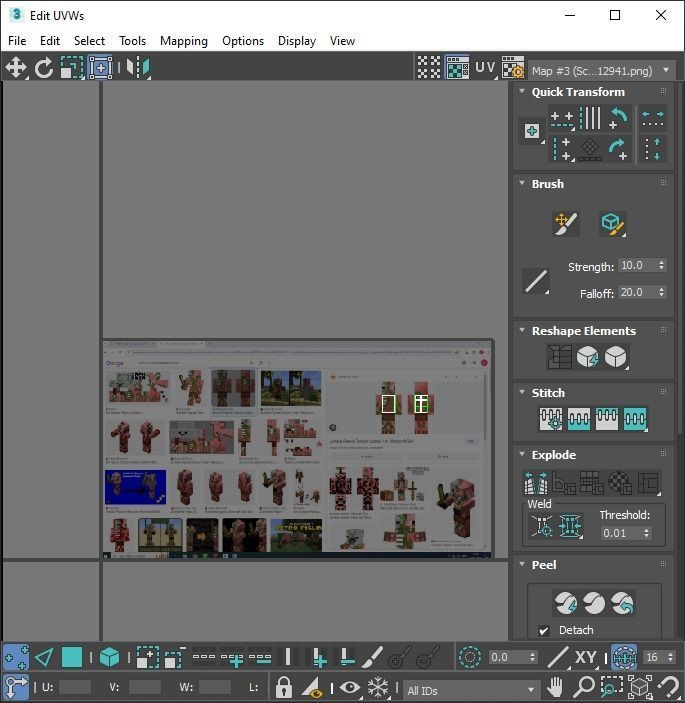Click the Weld Selected Subobjects icon
685x703 pixels.
(570, 526)
